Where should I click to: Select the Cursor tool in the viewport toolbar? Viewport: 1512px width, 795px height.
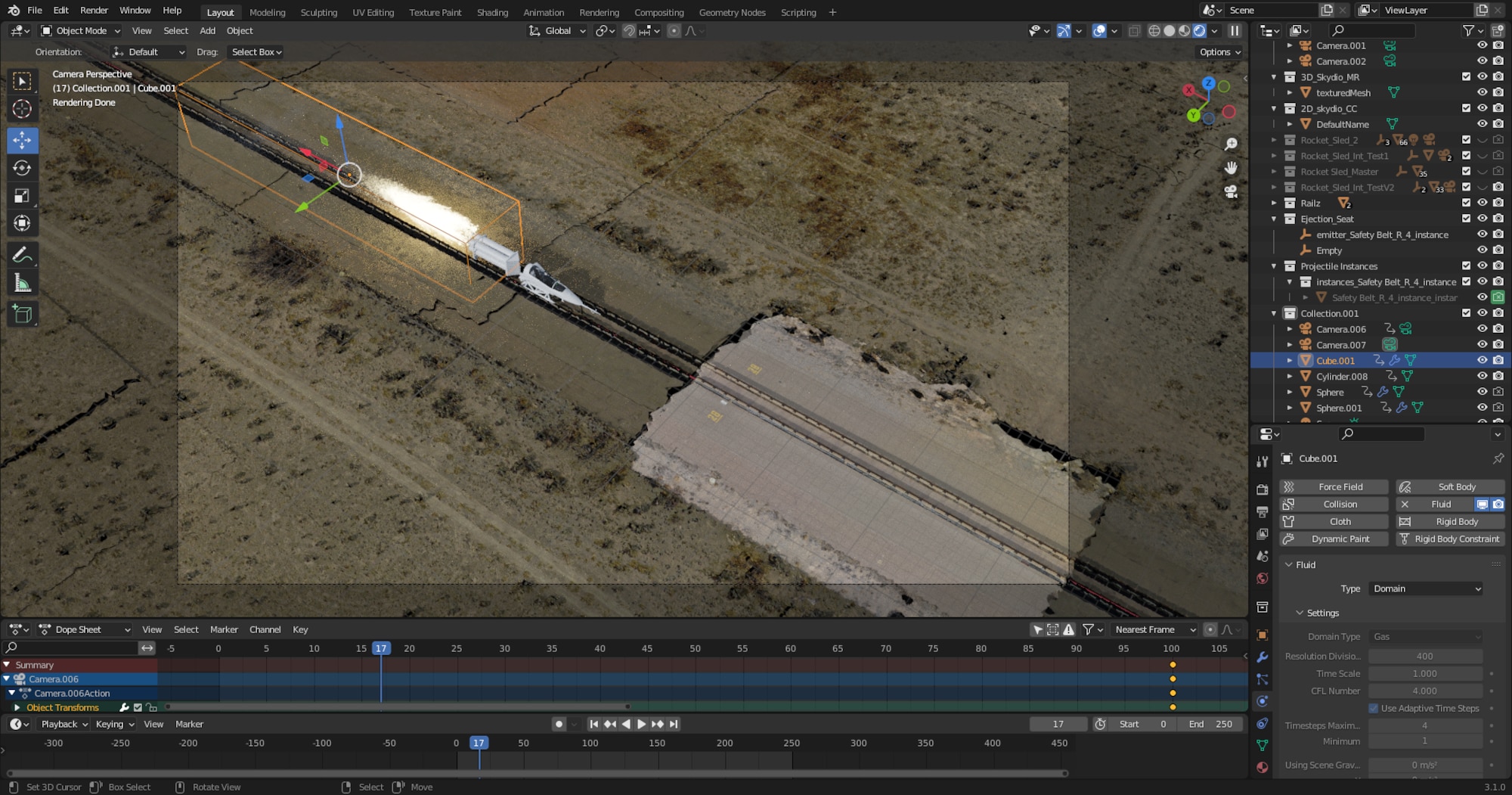point(22,109)
